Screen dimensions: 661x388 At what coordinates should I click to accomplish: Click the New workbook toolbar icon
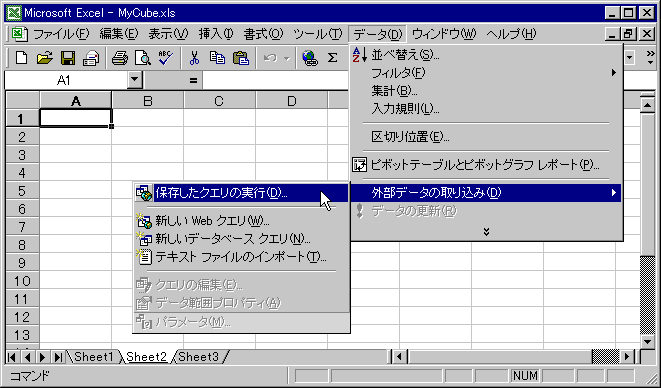click(21, 58)
